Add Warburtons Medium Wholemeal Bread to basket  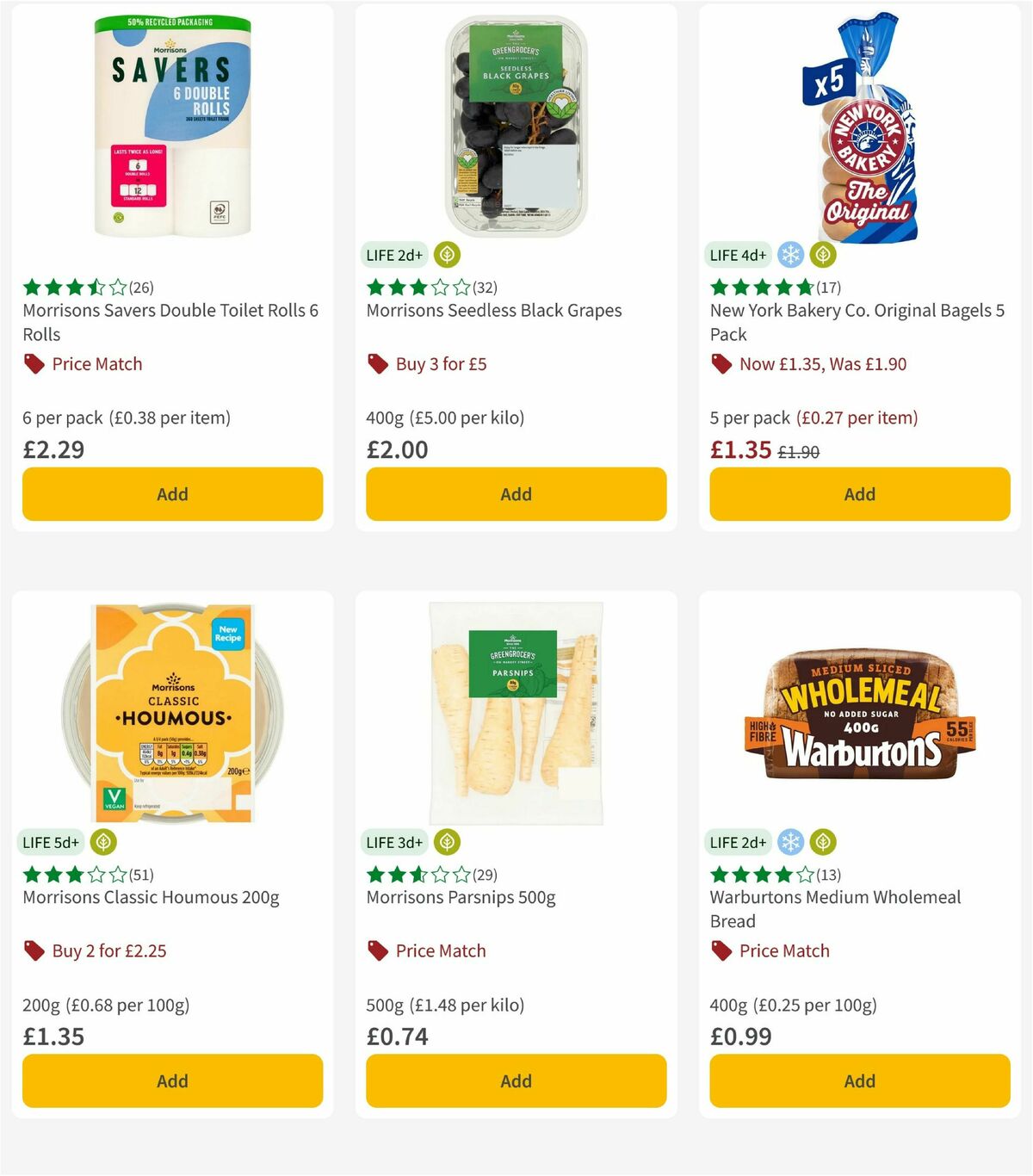point(858,1080)
